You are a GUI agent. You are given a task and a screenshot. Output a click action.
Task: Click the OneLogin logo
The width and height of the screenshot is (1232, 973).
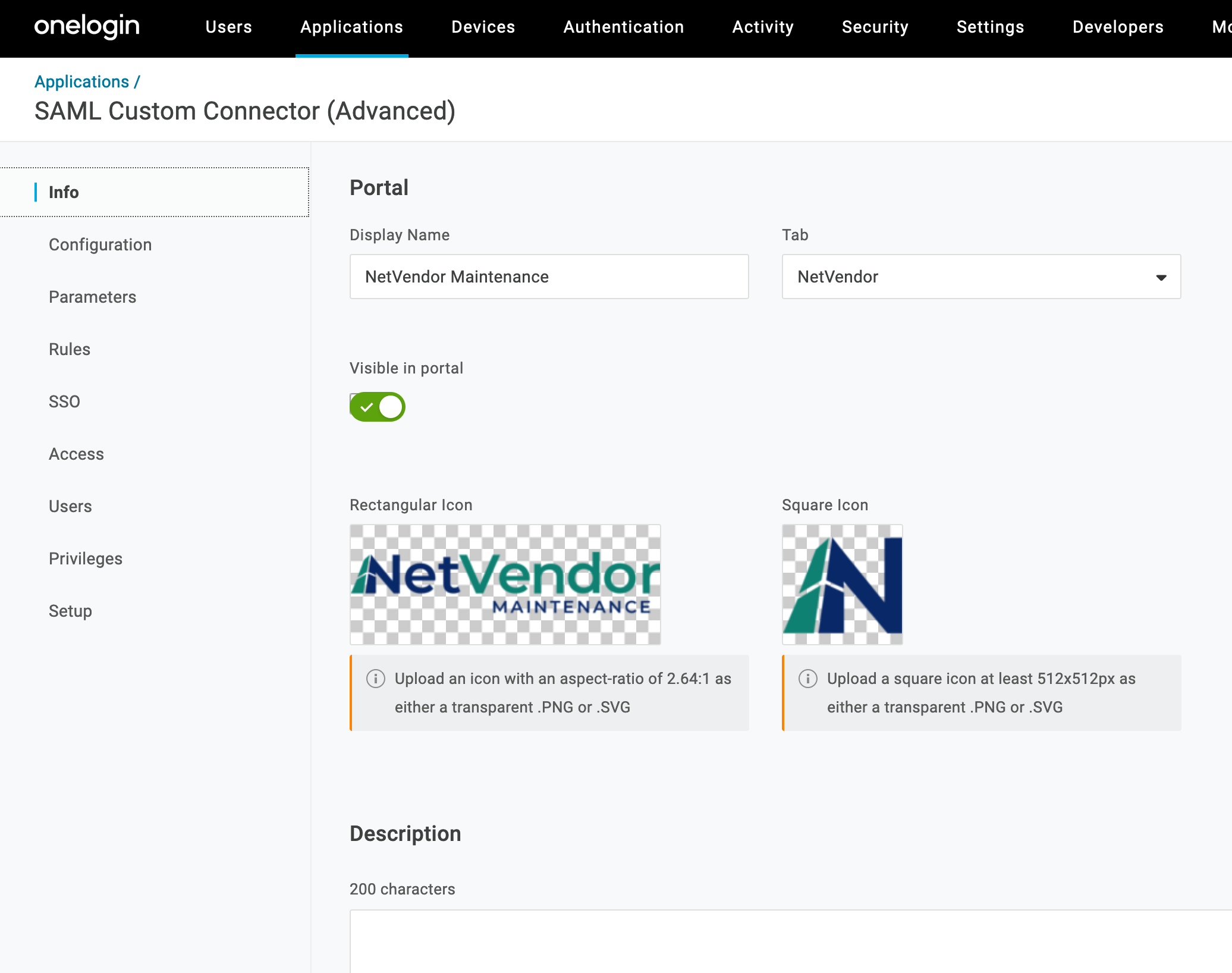point(87,26)
